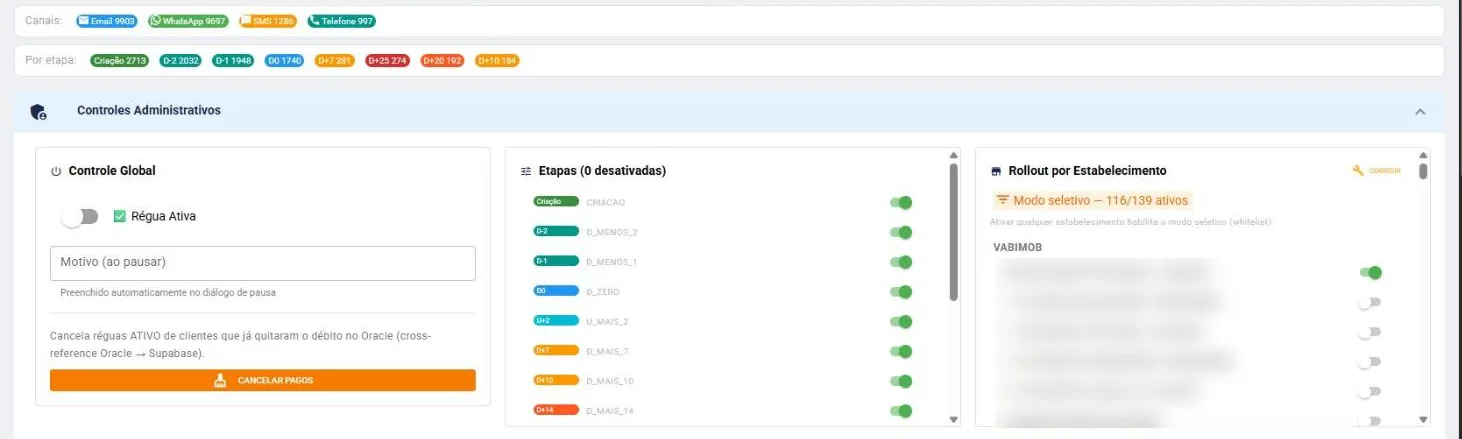The image size is (1462, 439).
Task: Click the D+7 badge beside D_MAIS_7
Action: coord(556,351)
